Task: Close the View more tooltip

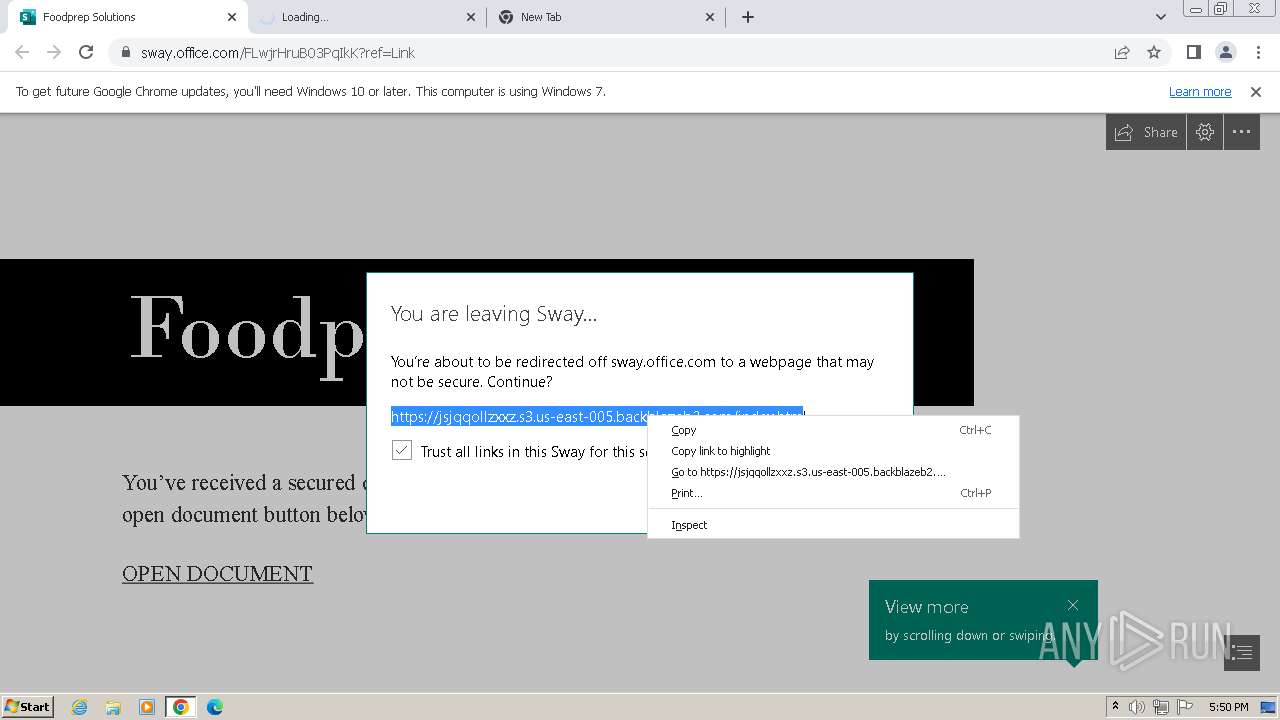Action: tap(1073, 605)
